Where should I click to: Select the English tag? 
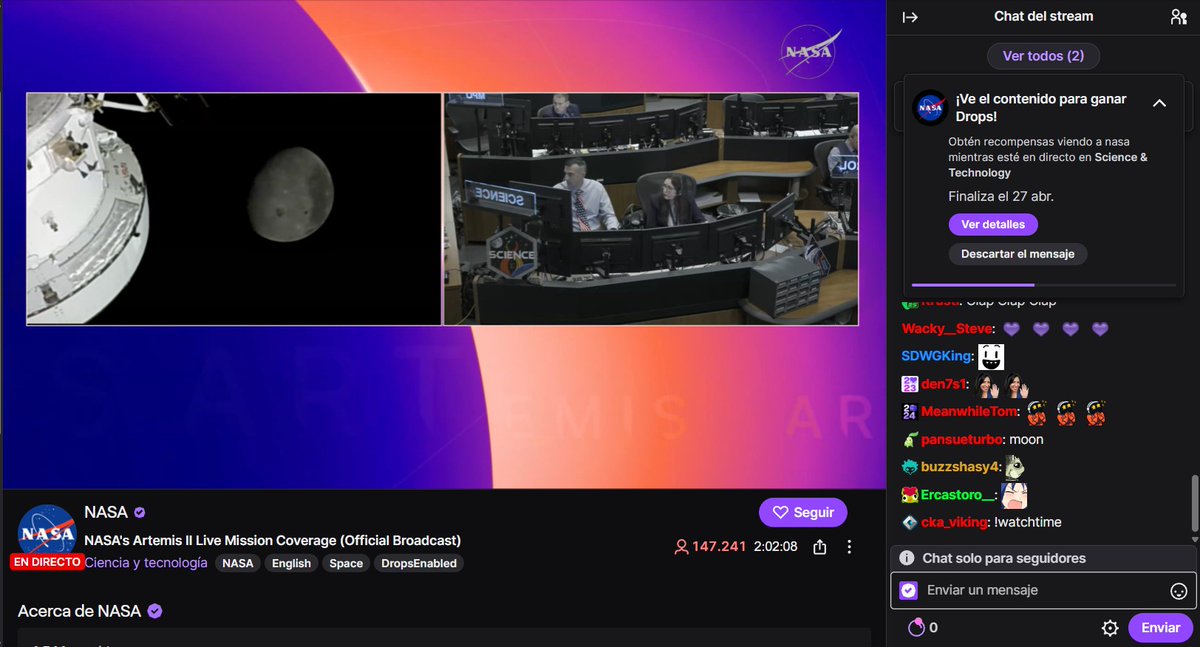(x=291, y=563)
